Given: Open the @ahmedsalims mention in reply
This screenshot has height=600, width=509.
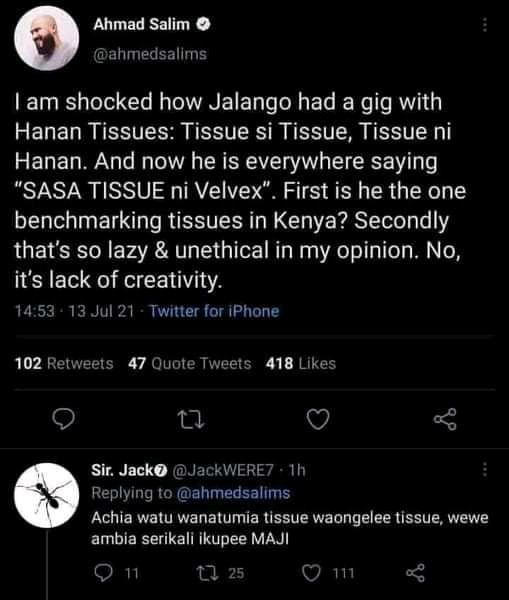Looking at the screenshot, I should (233, 493).
